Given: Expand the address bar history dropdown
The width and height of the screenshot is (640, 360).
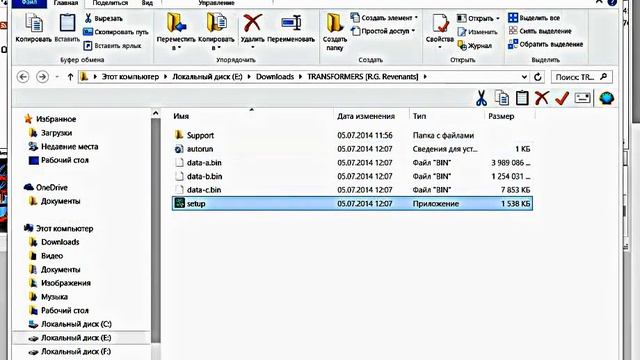Looking at the screenshot, I should 524,77.
